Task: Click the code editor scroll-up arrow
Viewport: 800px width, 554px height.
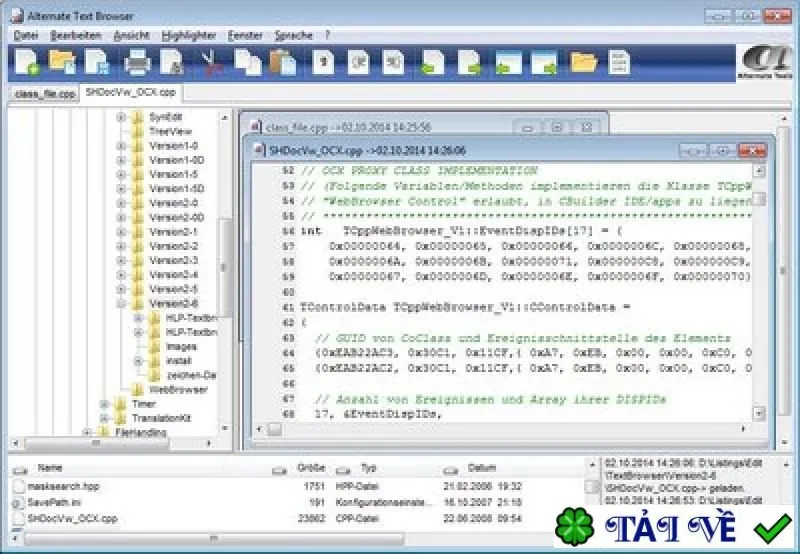Action: [759, 171]
